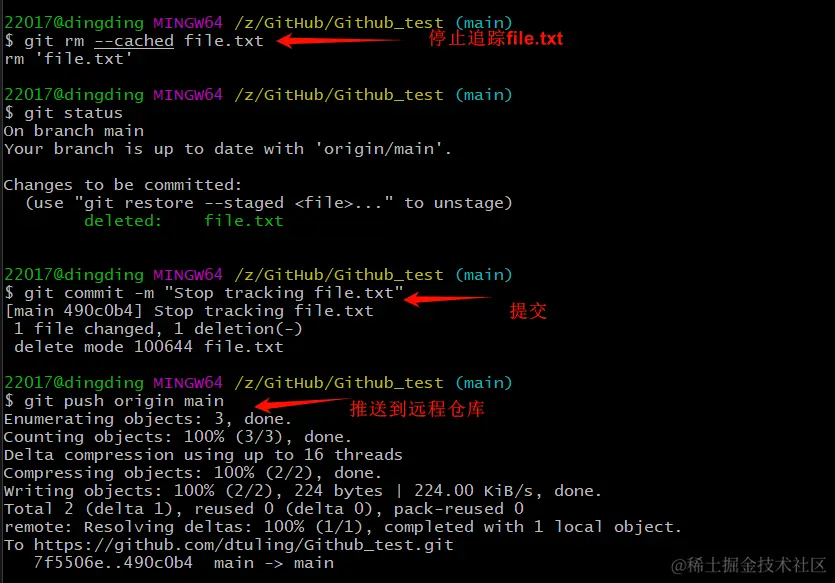This screenshot has width=835, height=583.
Task: Select 'remote: Resolving deltas' line
Action: click(343, 527)
